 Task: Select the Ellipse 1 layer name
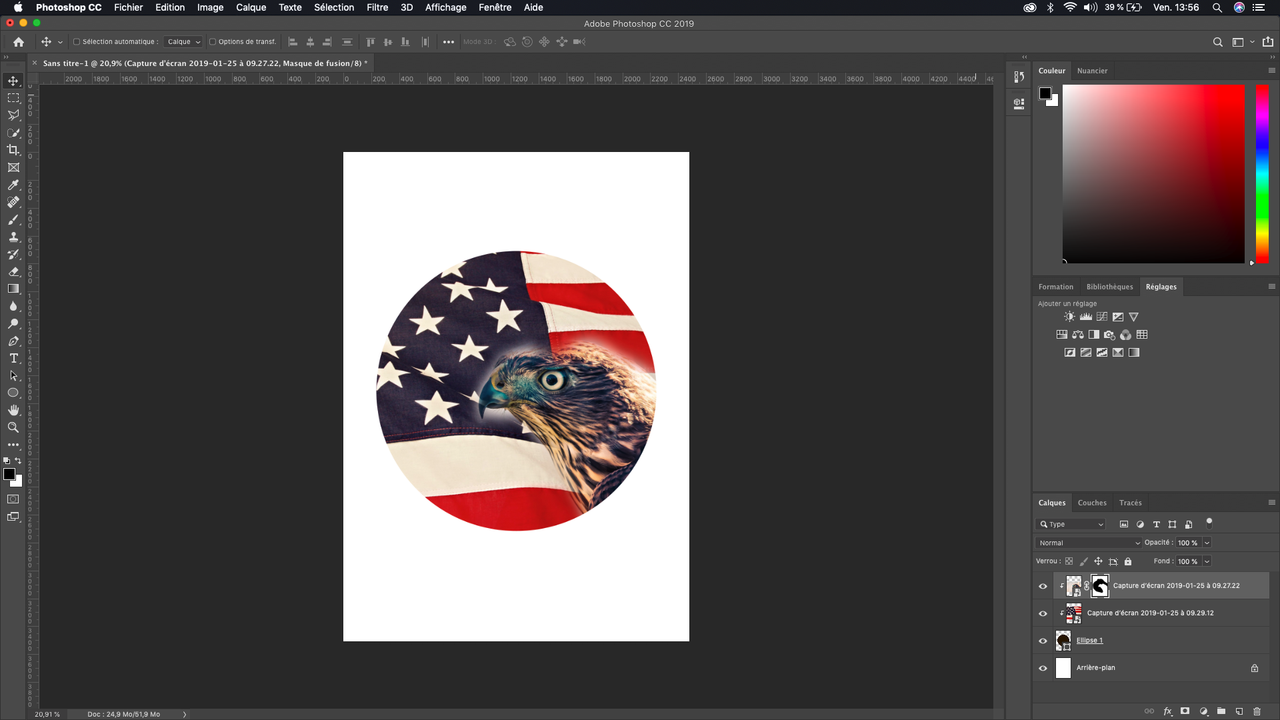(x=1089, y=640)
